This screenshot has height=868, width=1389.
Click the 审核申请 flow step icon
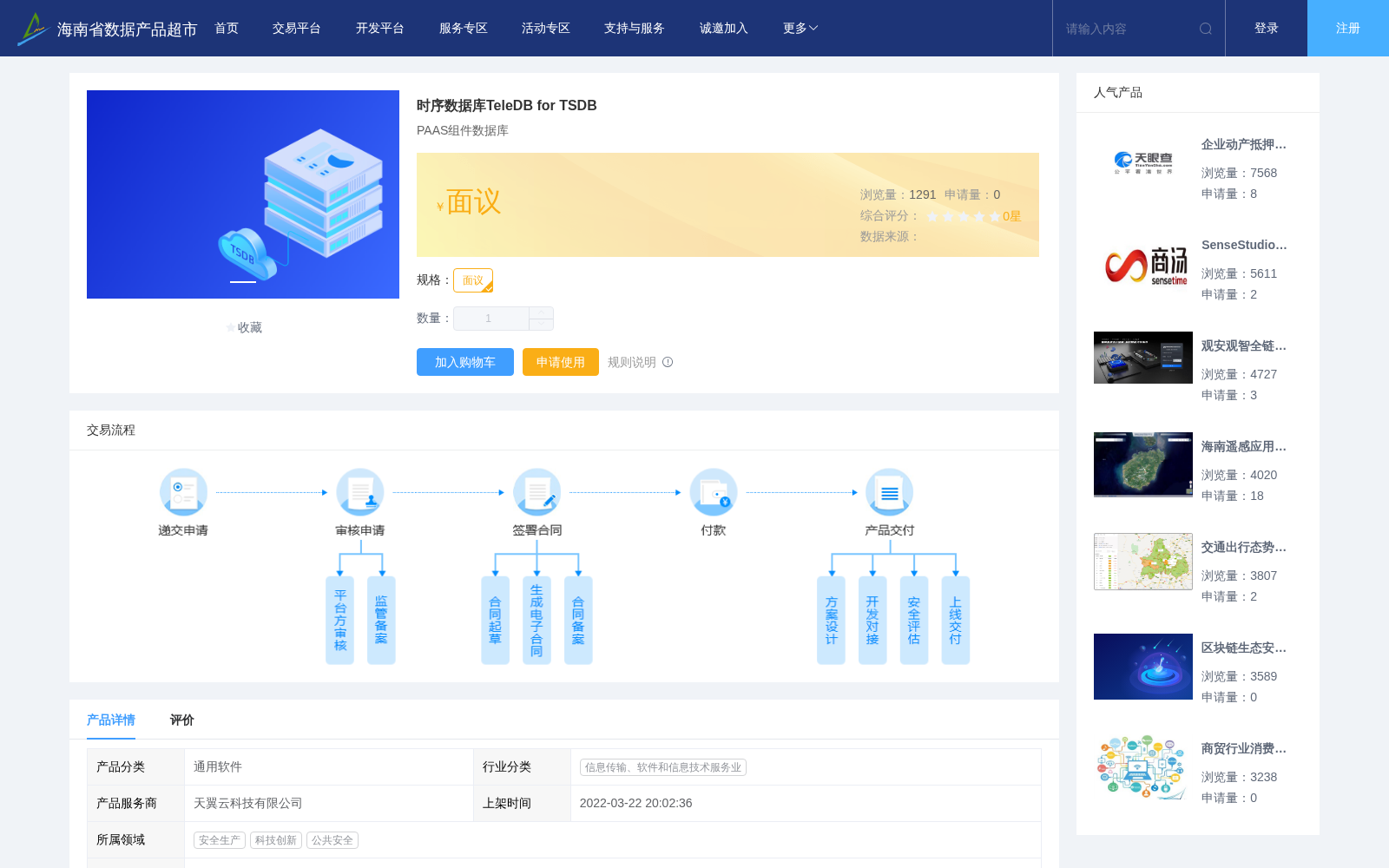tap(360, 492)
